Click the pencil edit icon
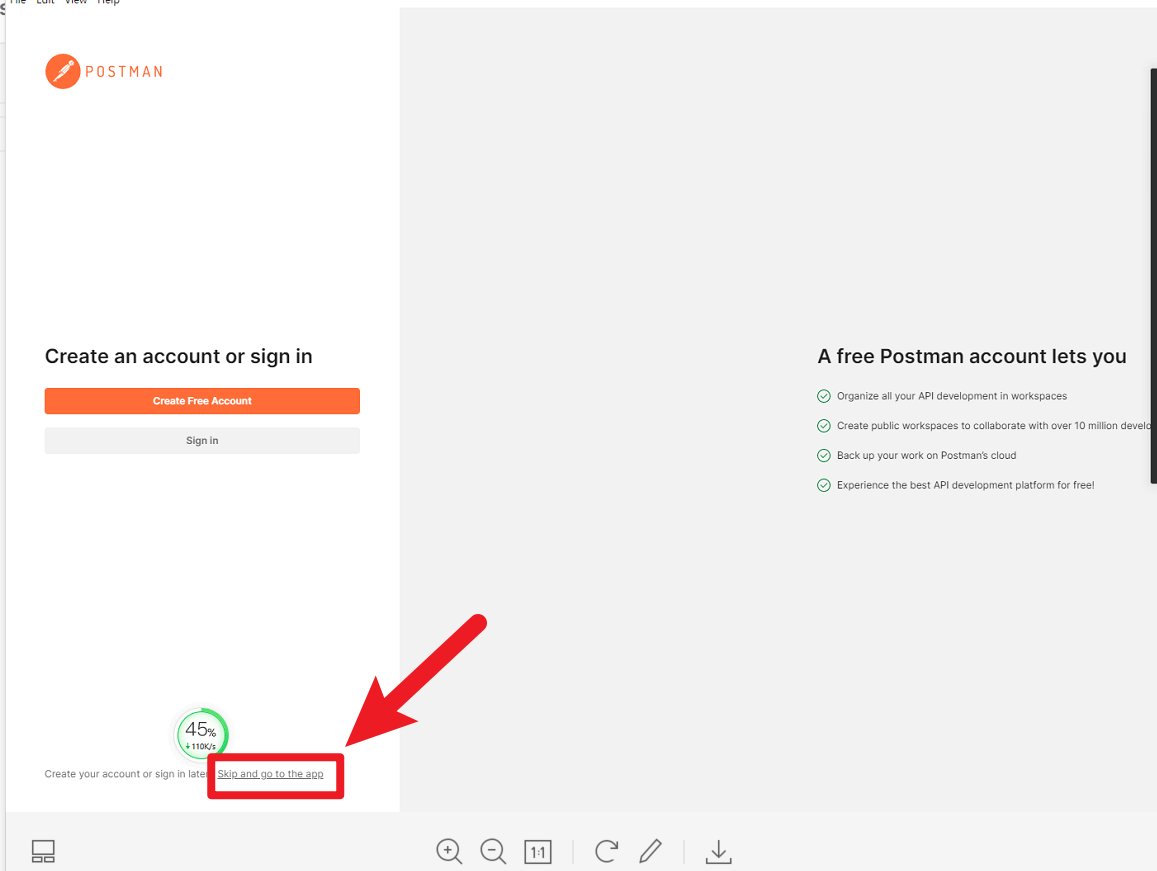 651,851
